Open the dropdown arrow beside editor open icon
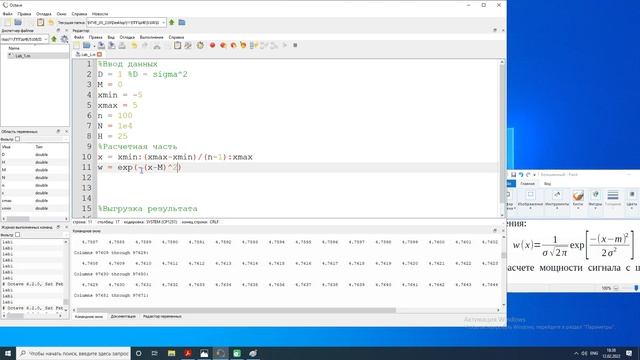The height and width of the screenshot is (360, 640). coord(94,46)
